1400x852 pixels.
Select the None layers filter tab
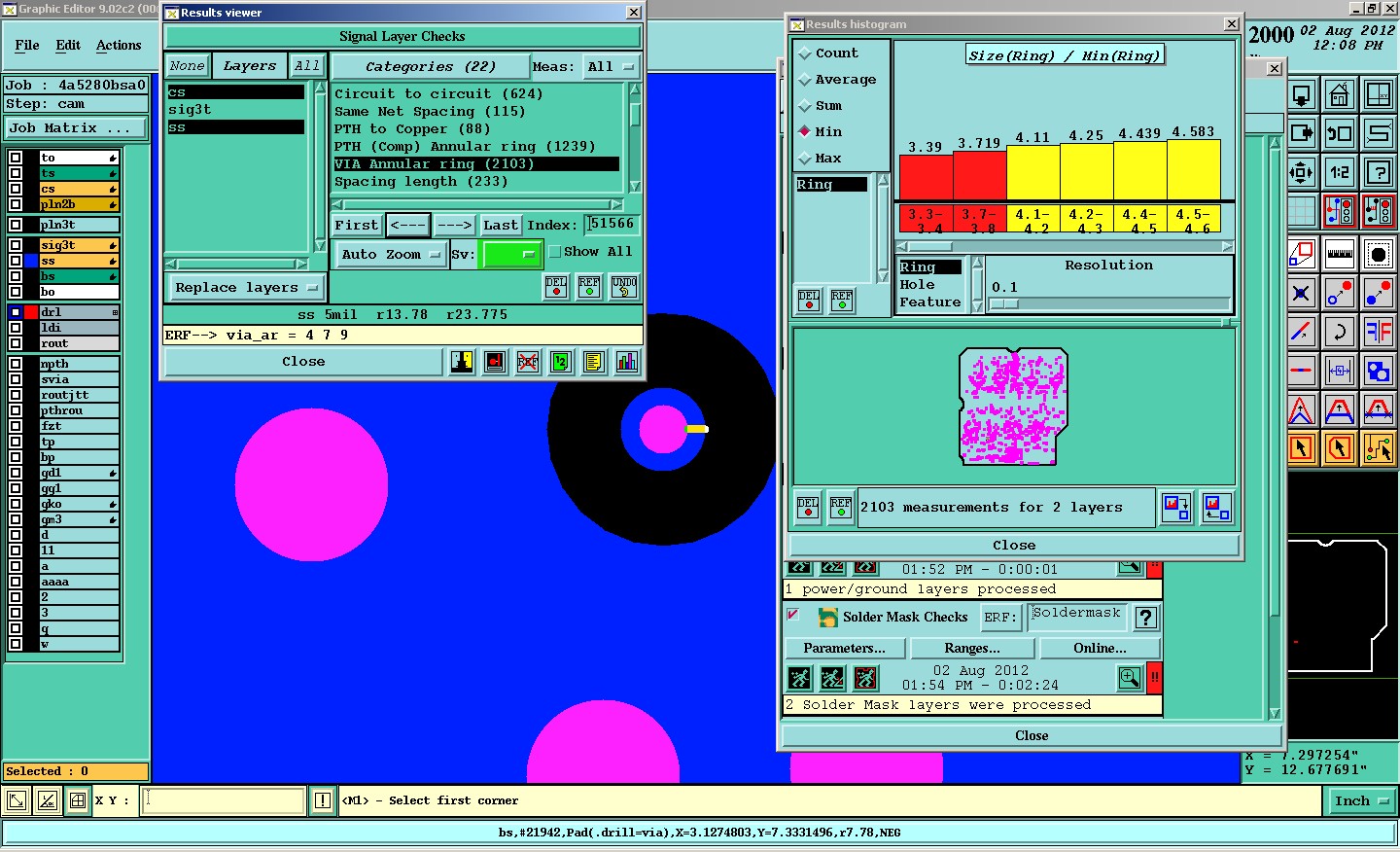tap(187, 66)
